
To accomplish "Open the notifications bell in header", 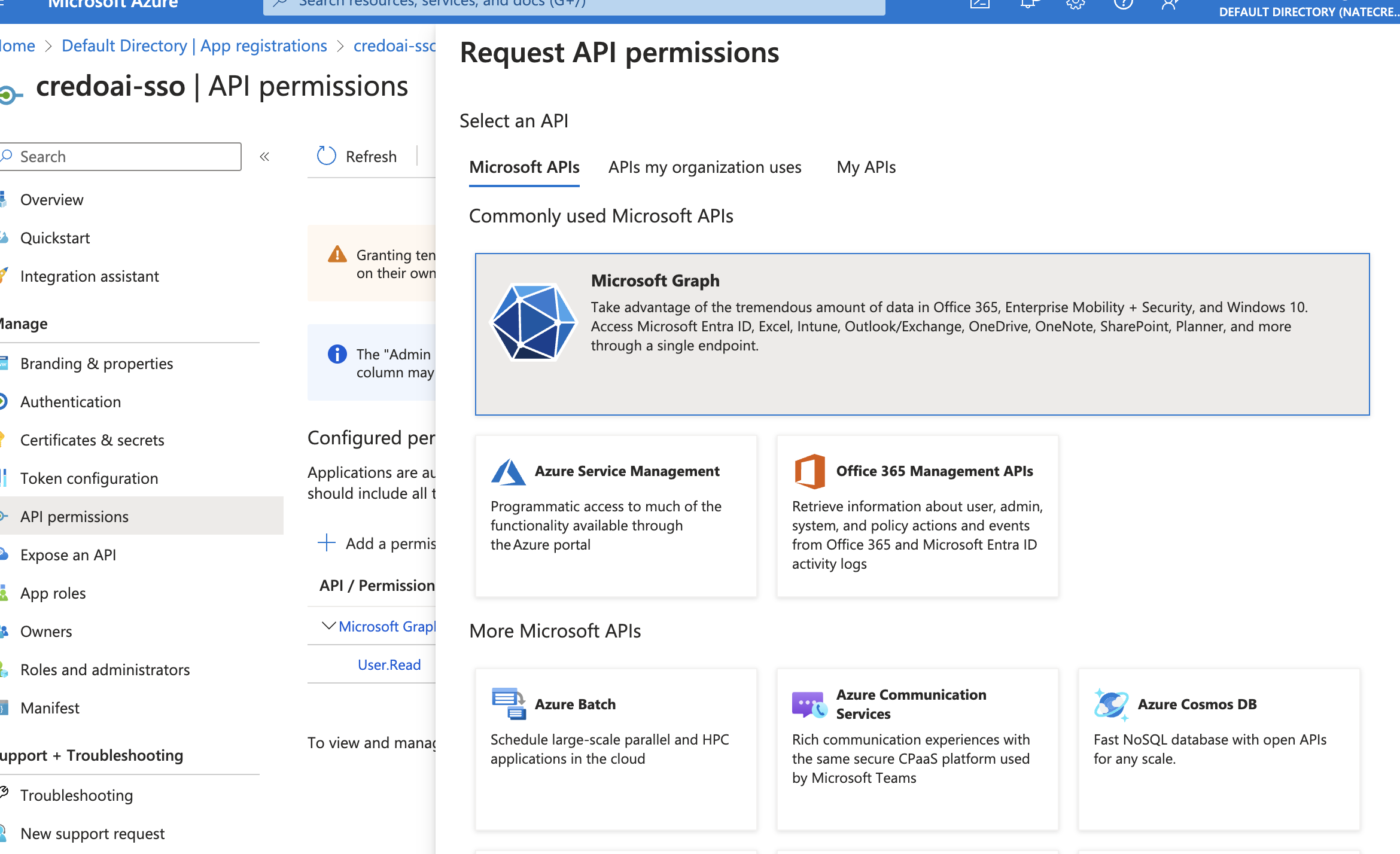I will click(x=1028, y=4).
